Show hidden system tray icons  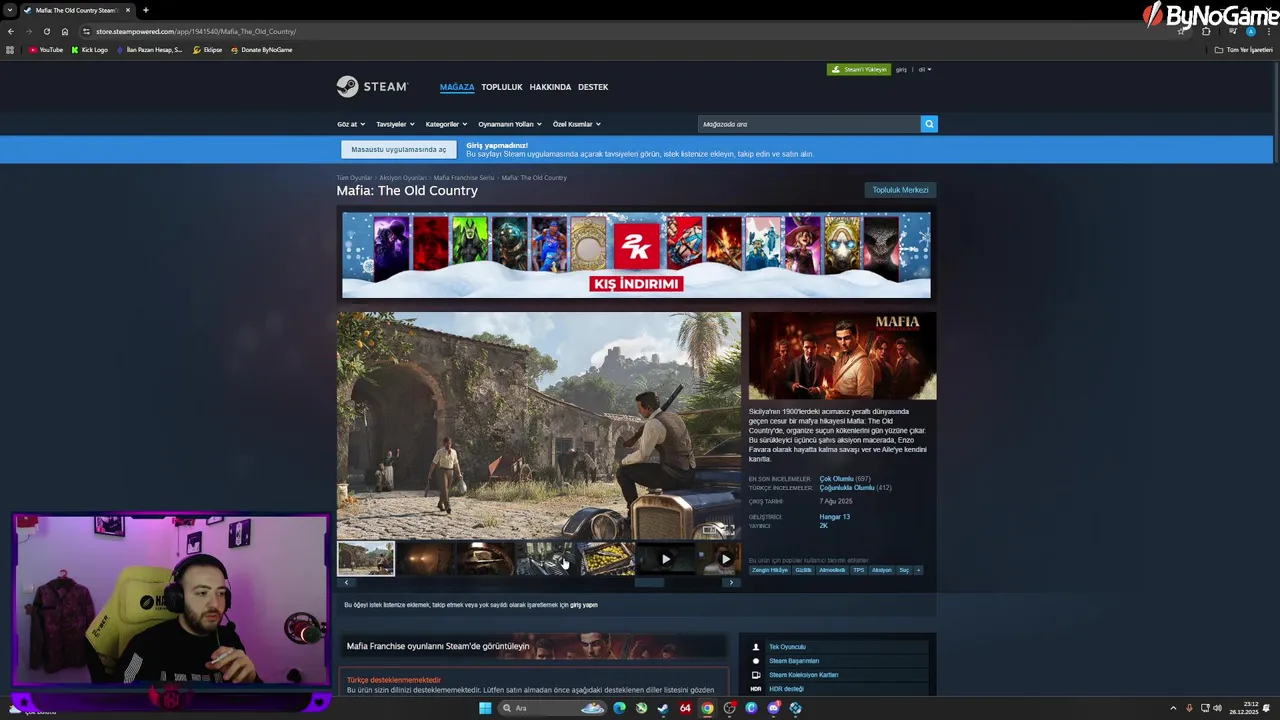tap(1173, 708)
